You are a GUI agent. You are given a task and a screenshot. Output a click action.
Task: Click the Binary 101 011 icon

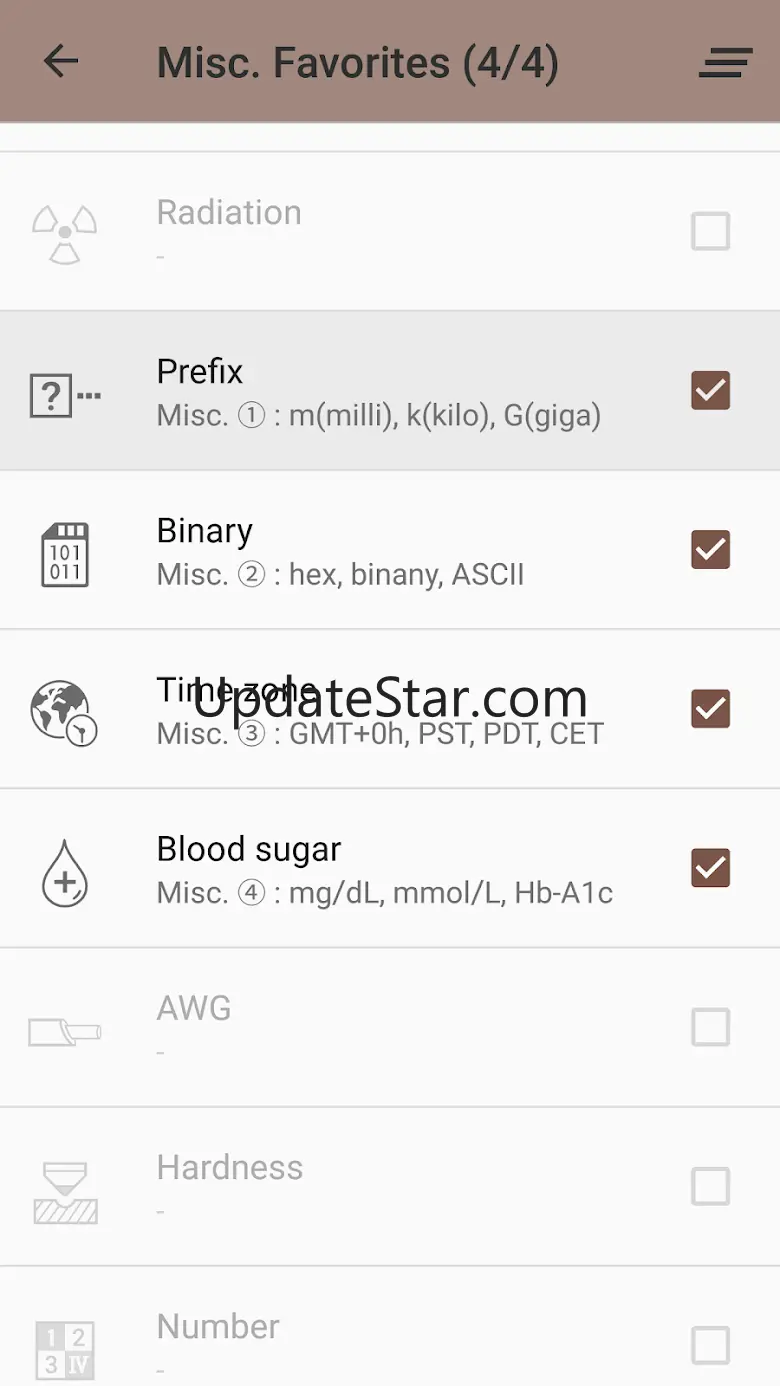pos(65,553)
